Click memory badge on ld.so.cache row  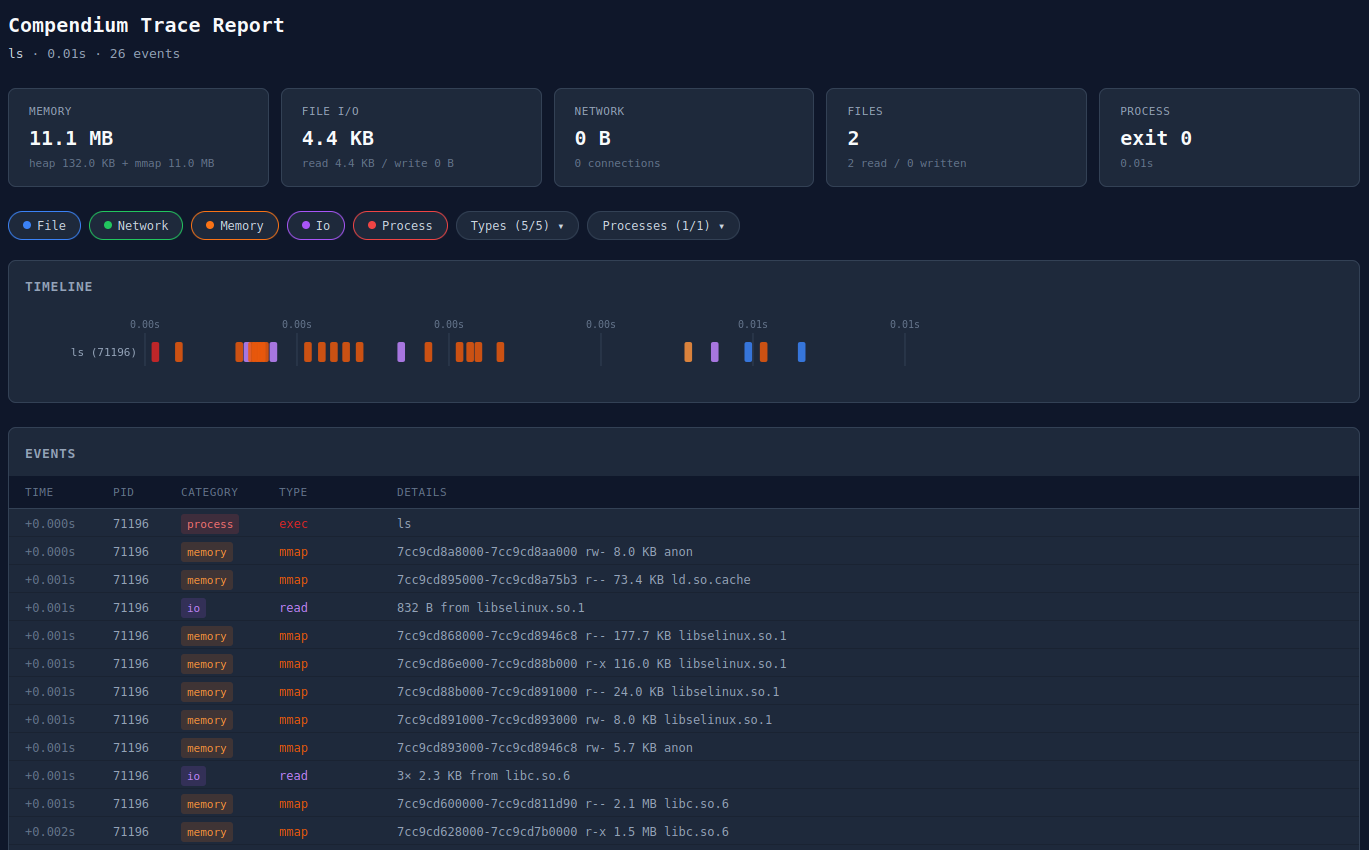[x=206, y=580]
